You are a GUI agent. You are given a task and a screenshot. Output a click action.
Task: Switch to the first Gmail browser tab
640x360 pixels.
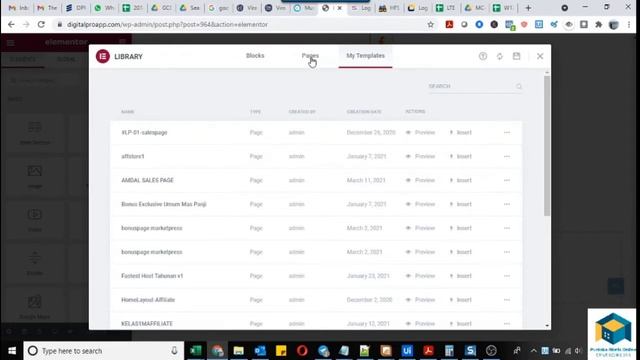18,8
